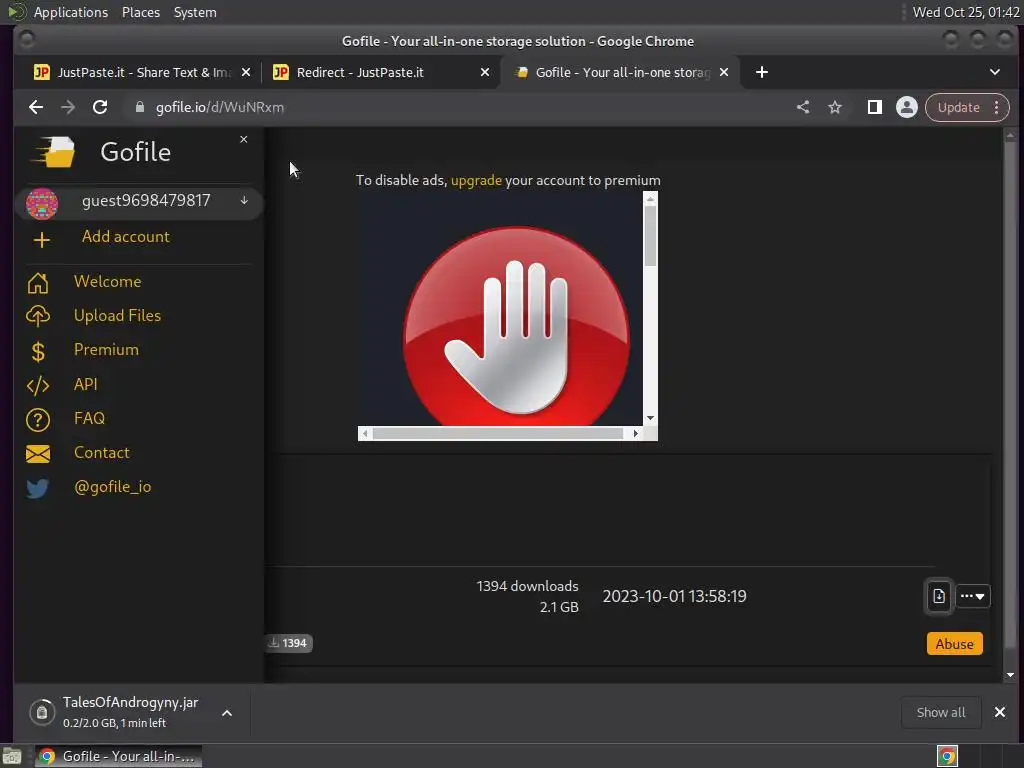
Task: Click the ad frame scroll-right arrow
Action: (x=635, y=433)
